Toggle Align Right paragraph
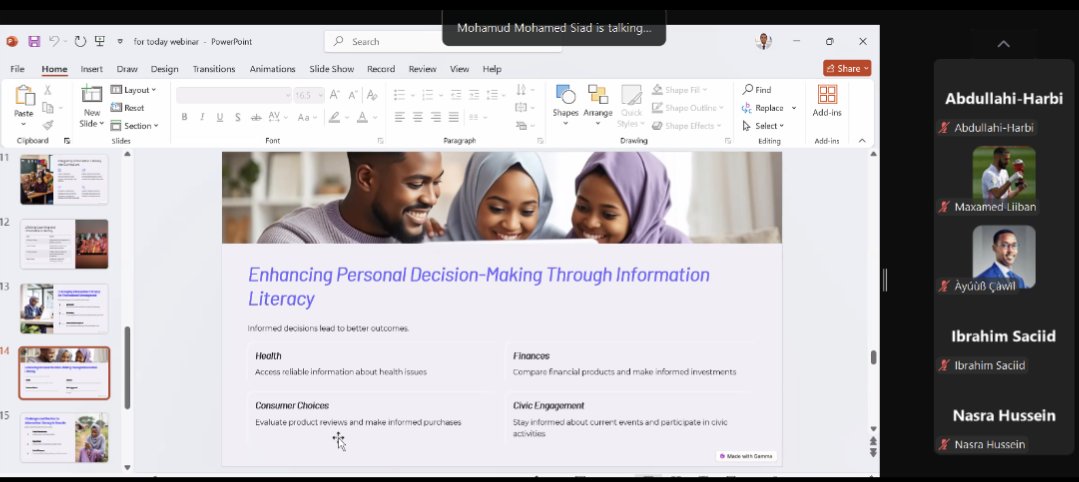 [x=436, y=118]
